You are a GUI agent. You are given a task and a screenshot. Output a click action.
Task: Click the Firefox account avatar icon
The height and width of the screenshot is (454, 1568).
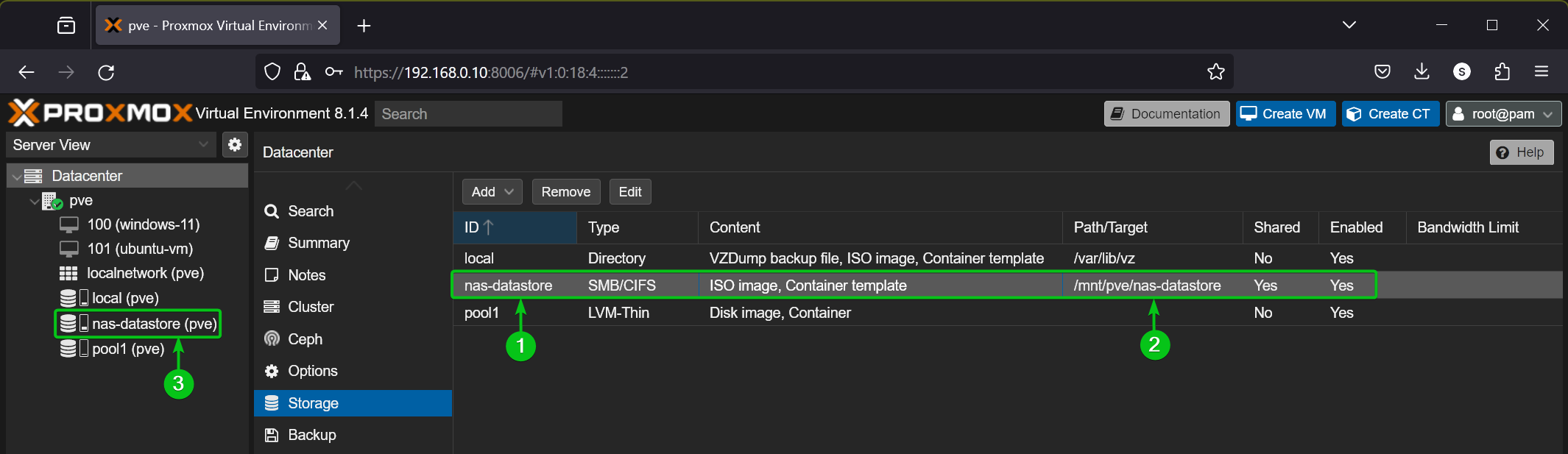[1462, 71]
